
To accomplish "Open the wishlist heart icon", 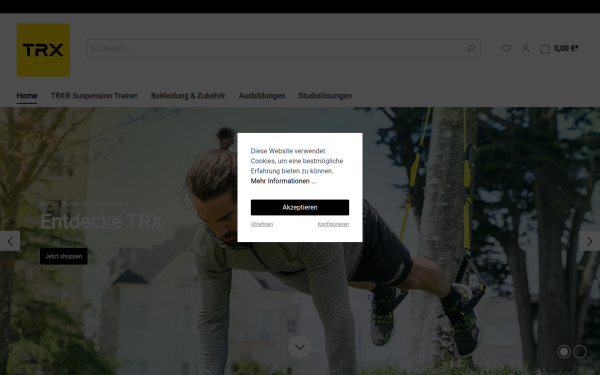I will point(506,48).
